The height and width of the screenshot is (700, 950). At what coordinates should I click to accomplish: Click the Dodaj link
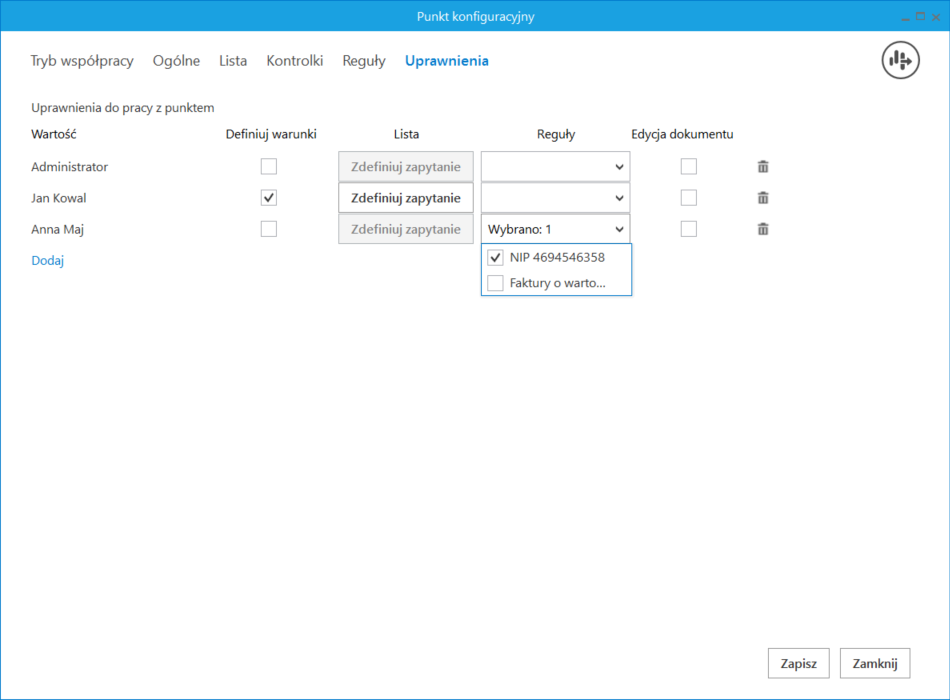(48, 261)
